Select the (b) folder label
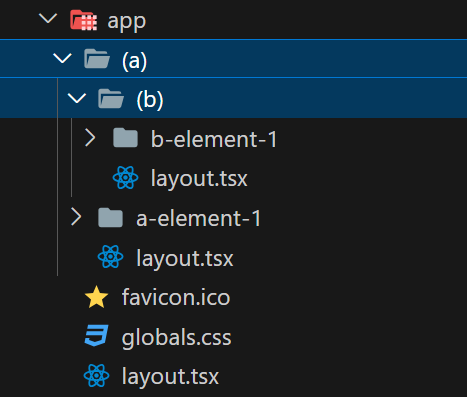 coord(150,99)
